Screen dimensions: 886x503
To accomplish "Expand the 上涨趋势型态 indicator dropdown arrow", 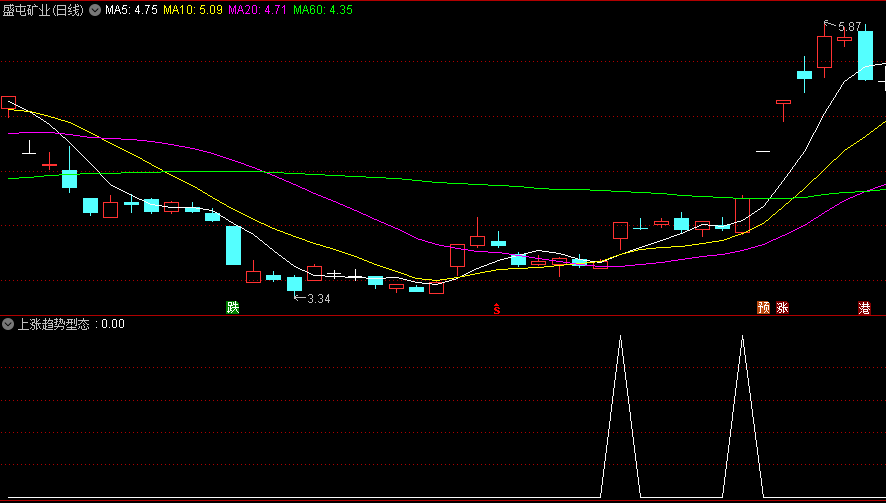I will click(x=8, y=324).
